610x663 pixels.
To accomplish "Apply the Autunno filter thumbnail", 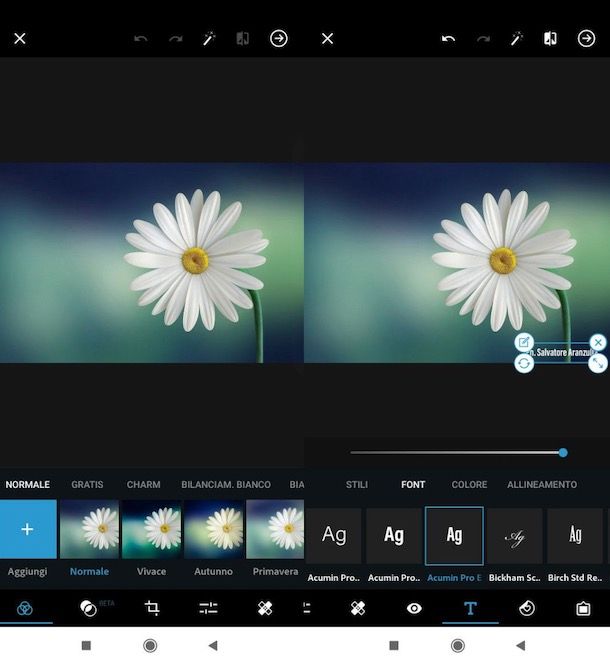I will 213,529.
